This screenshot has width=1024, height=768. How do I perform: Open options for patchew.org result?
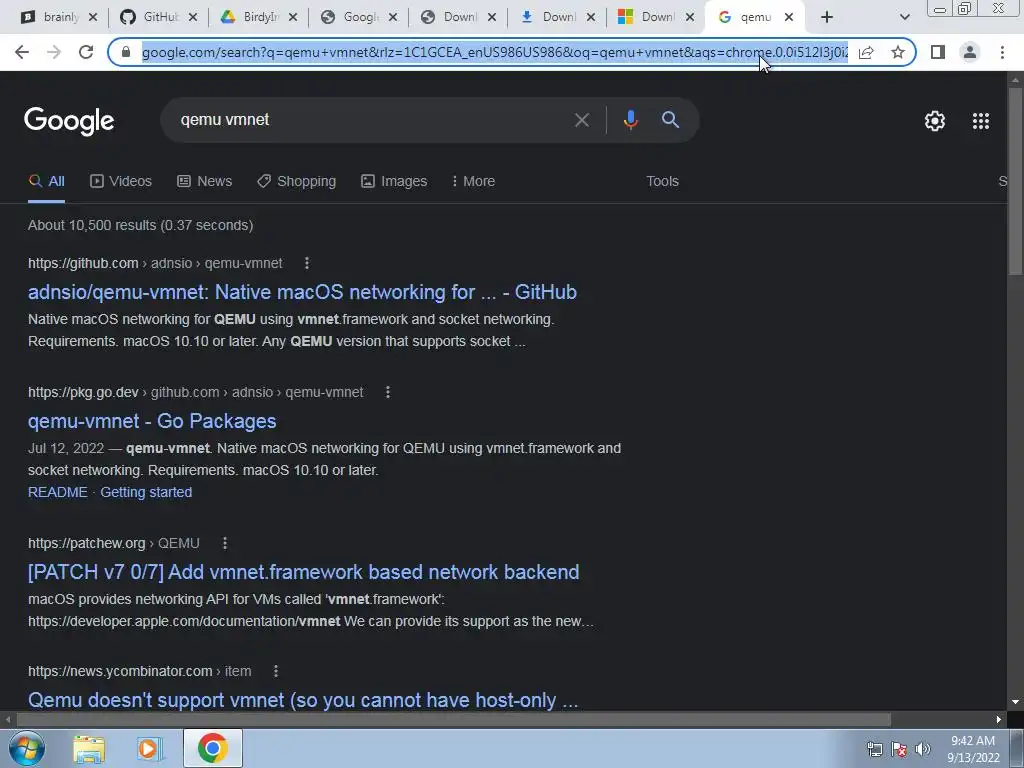(x=225, y=543)
